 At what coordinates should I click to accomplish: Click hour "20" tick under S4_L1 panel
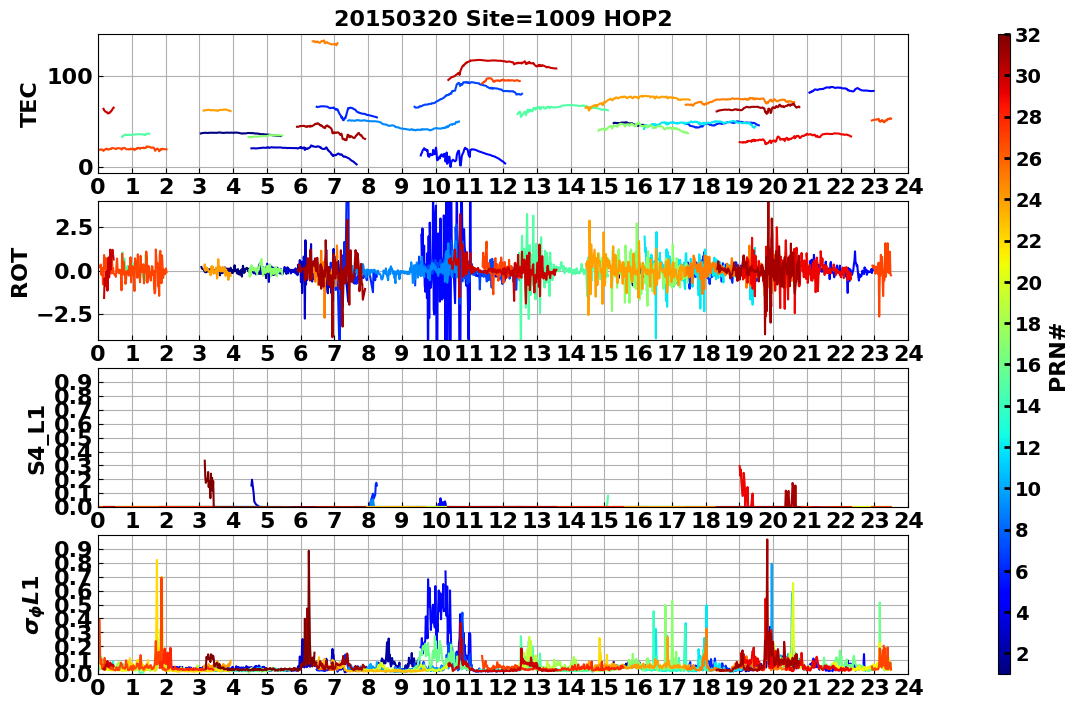pyautogui.click(x=773, y=520)
